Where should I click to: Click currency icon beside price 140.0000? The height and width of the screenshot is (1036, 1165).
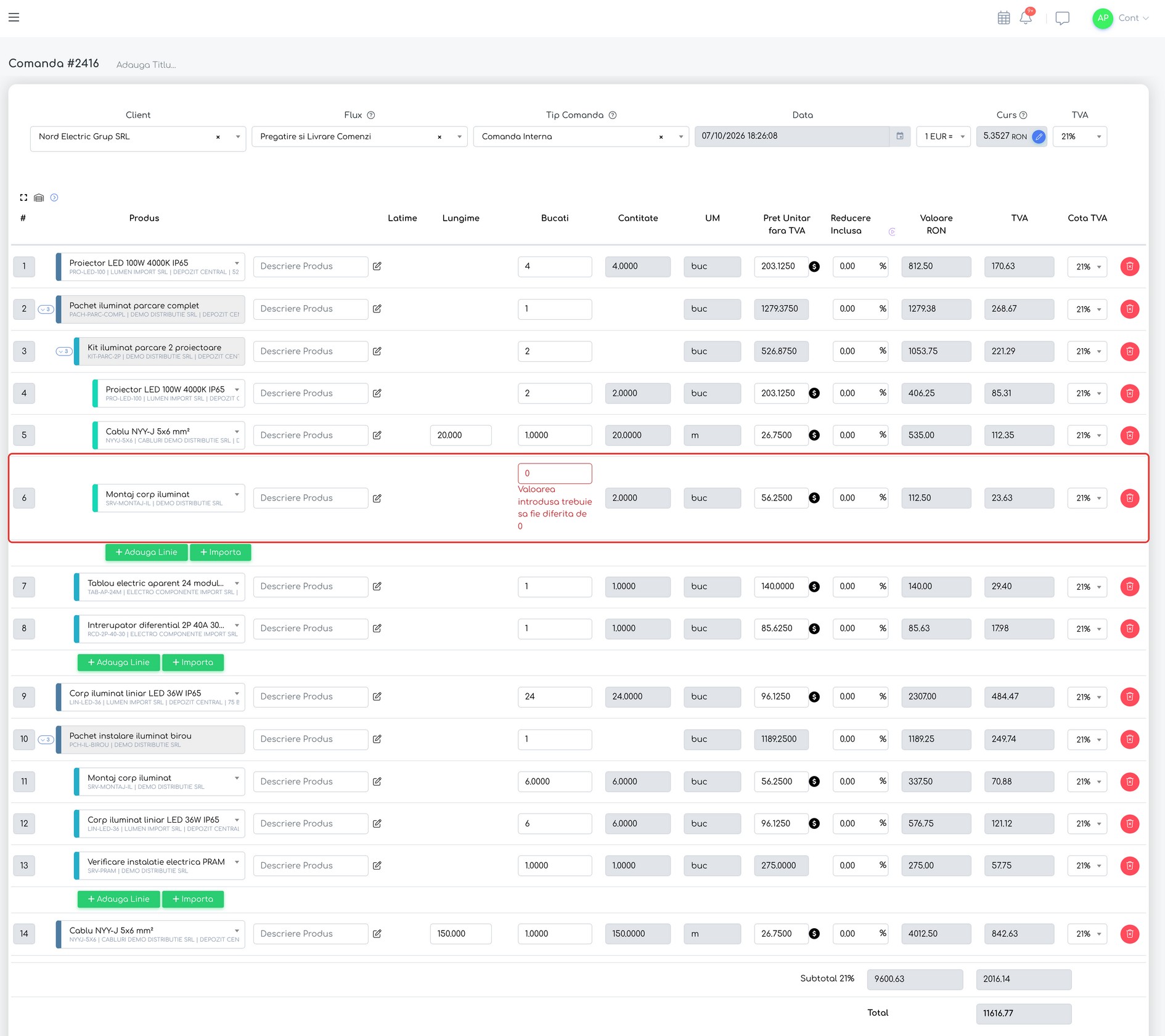814,587
